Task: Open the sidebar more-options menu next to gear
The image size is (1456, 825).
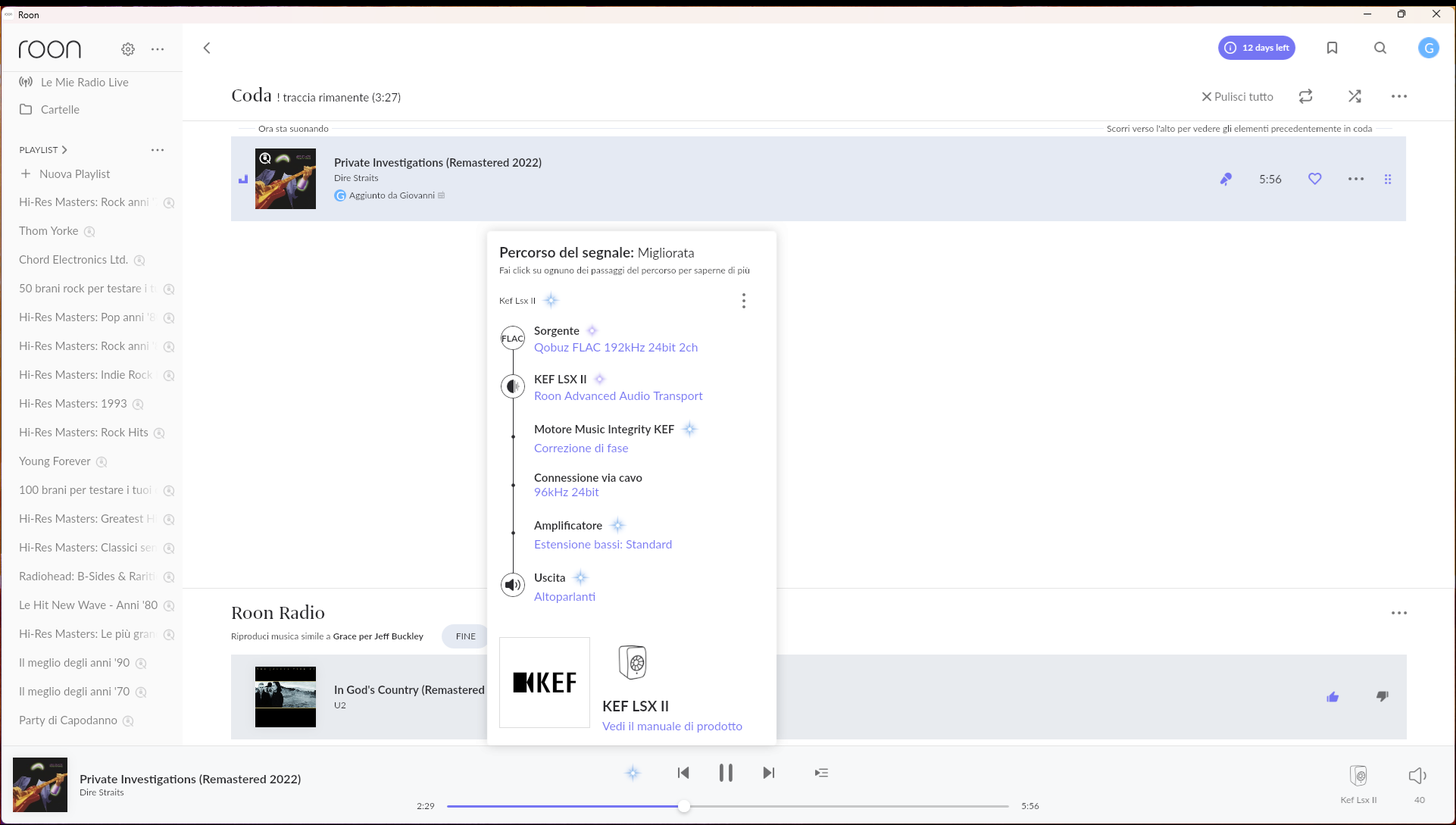Action: point(158,49)
